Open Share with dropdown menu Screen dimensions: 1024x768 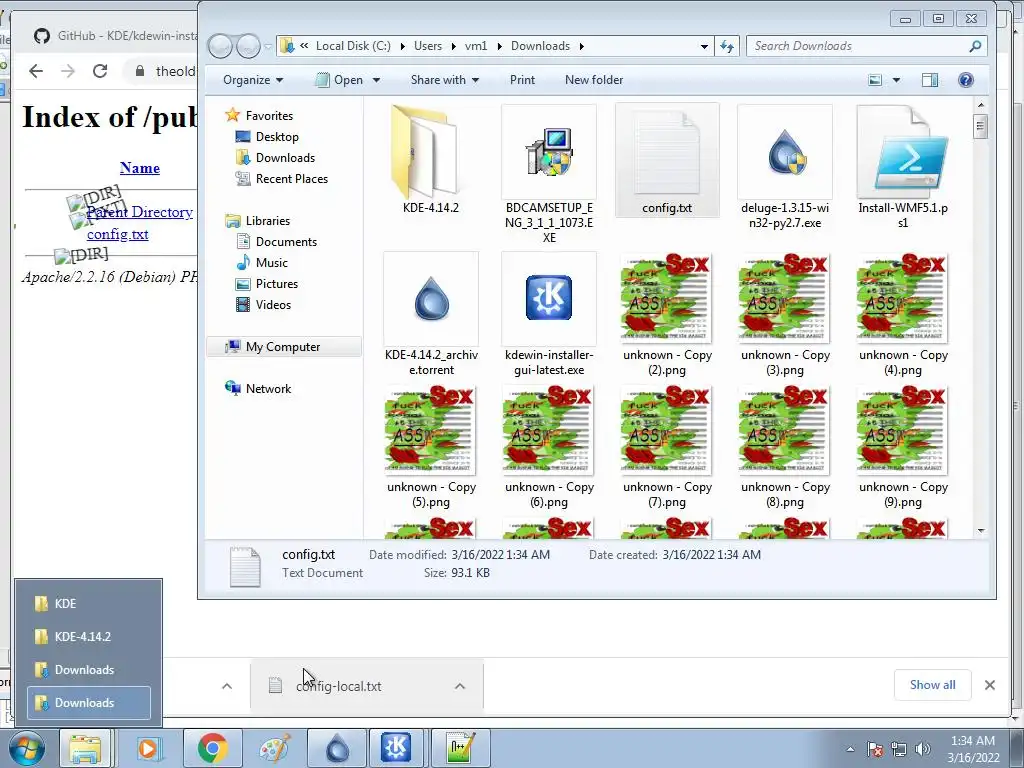point(445,80)
